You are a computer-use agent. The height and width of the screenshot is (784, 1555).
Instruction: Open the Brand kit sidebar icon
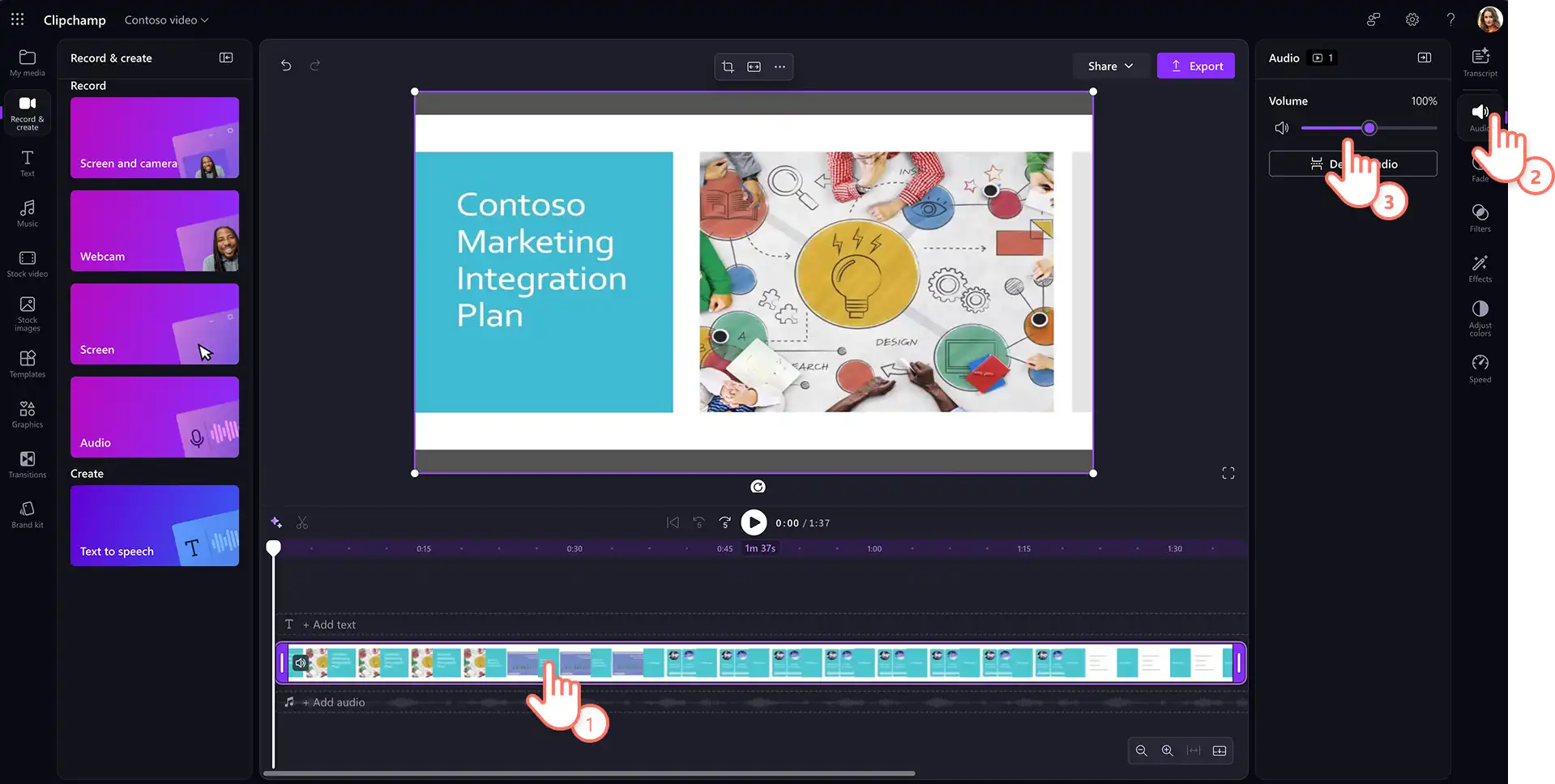[x=27, y=514]
